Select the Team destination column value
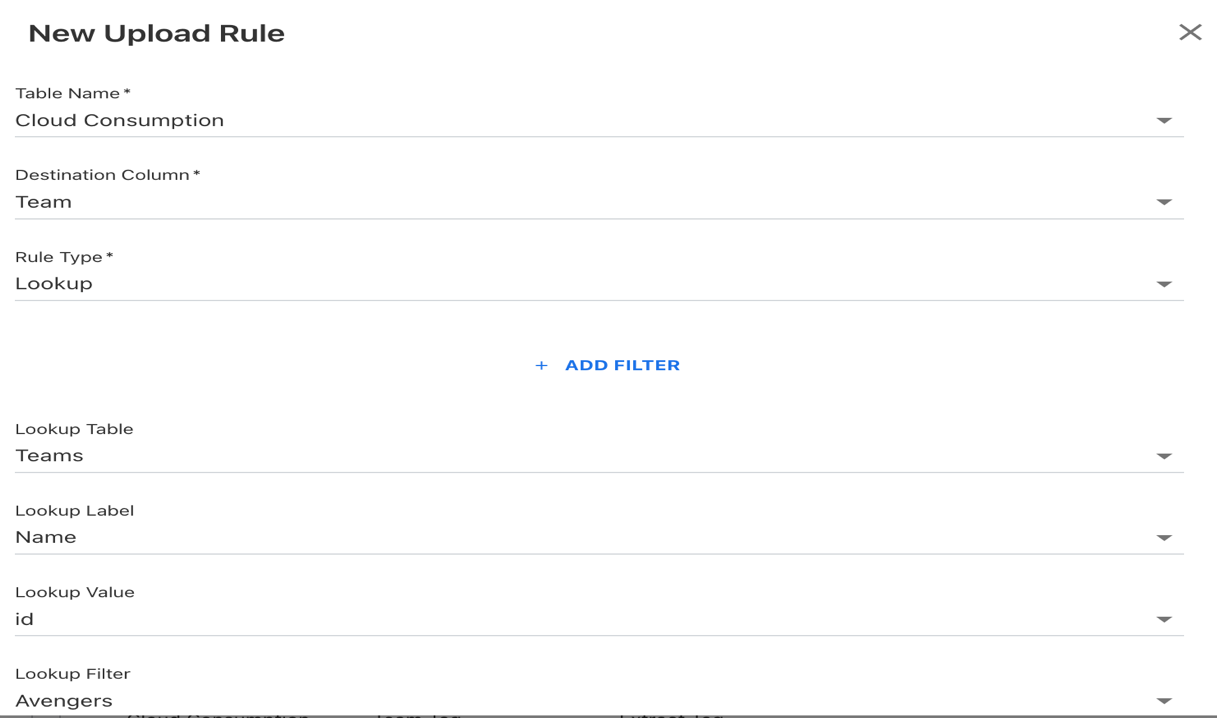This screenshot has width=1217, height=718. click(x=44, y=202)
